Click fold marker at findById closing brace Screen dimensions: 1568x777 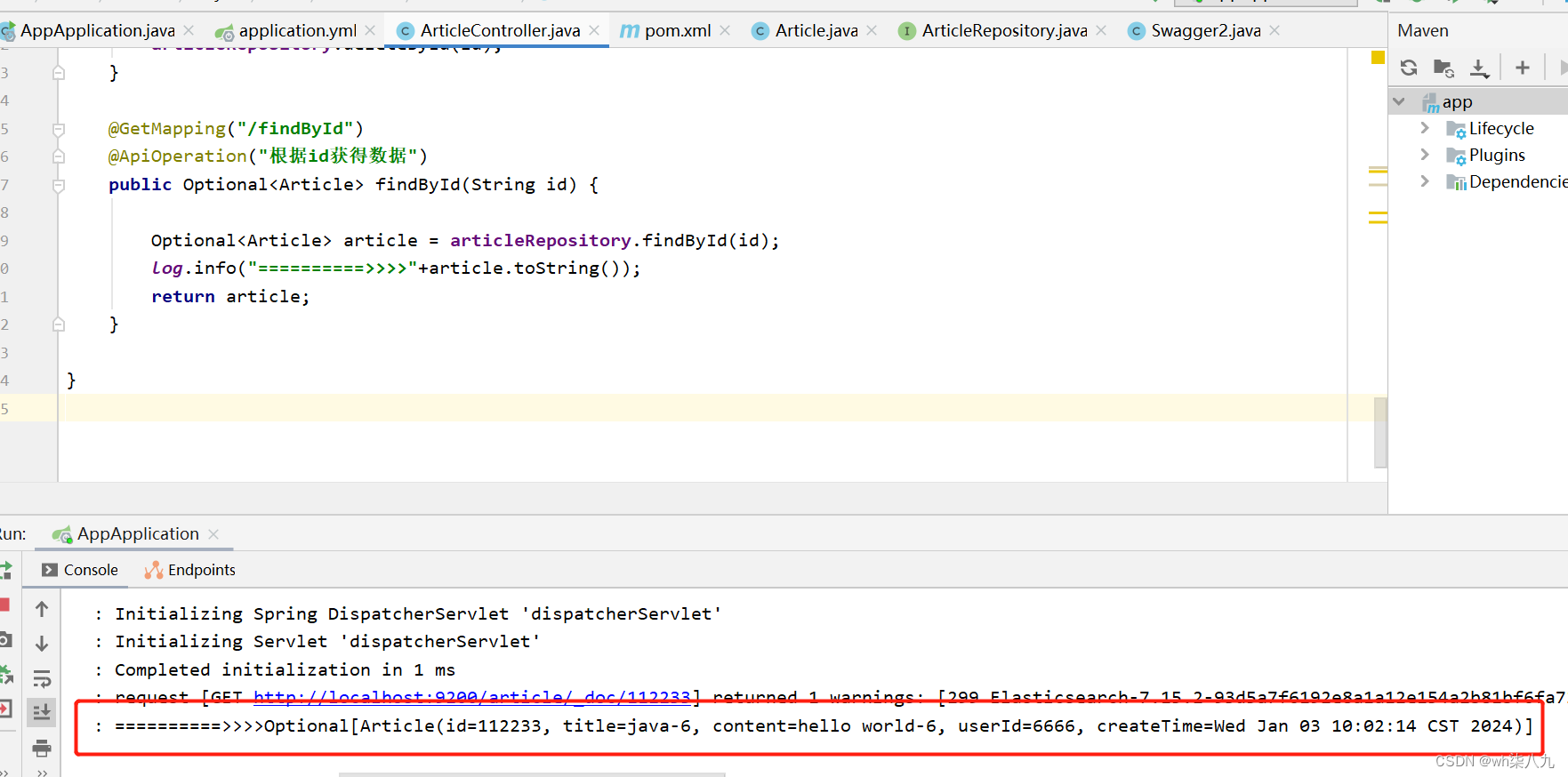click(x=59, y=324)
